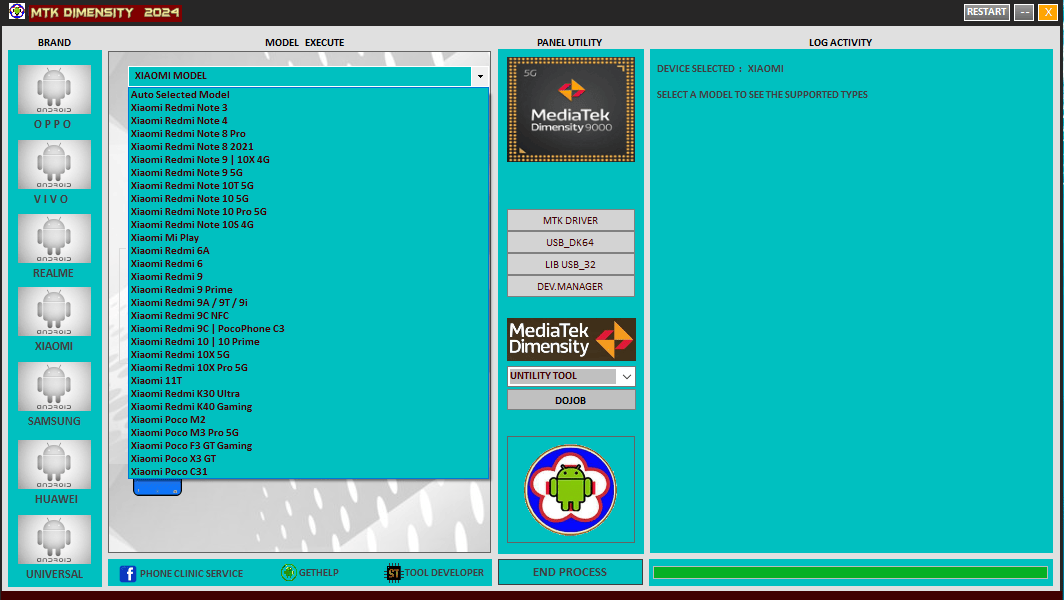
Task: Run the DOJOB button
Action: coord(571,400)
